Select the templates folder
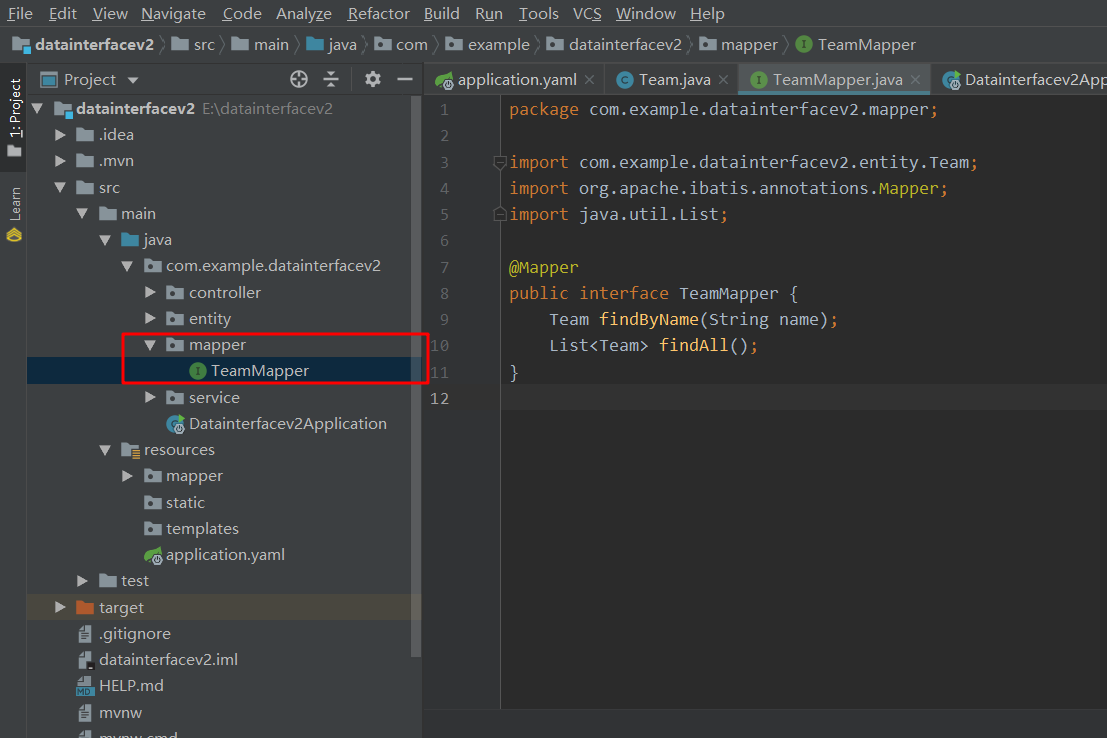This screenshot has height=738, width=1107. click(201, 529)
